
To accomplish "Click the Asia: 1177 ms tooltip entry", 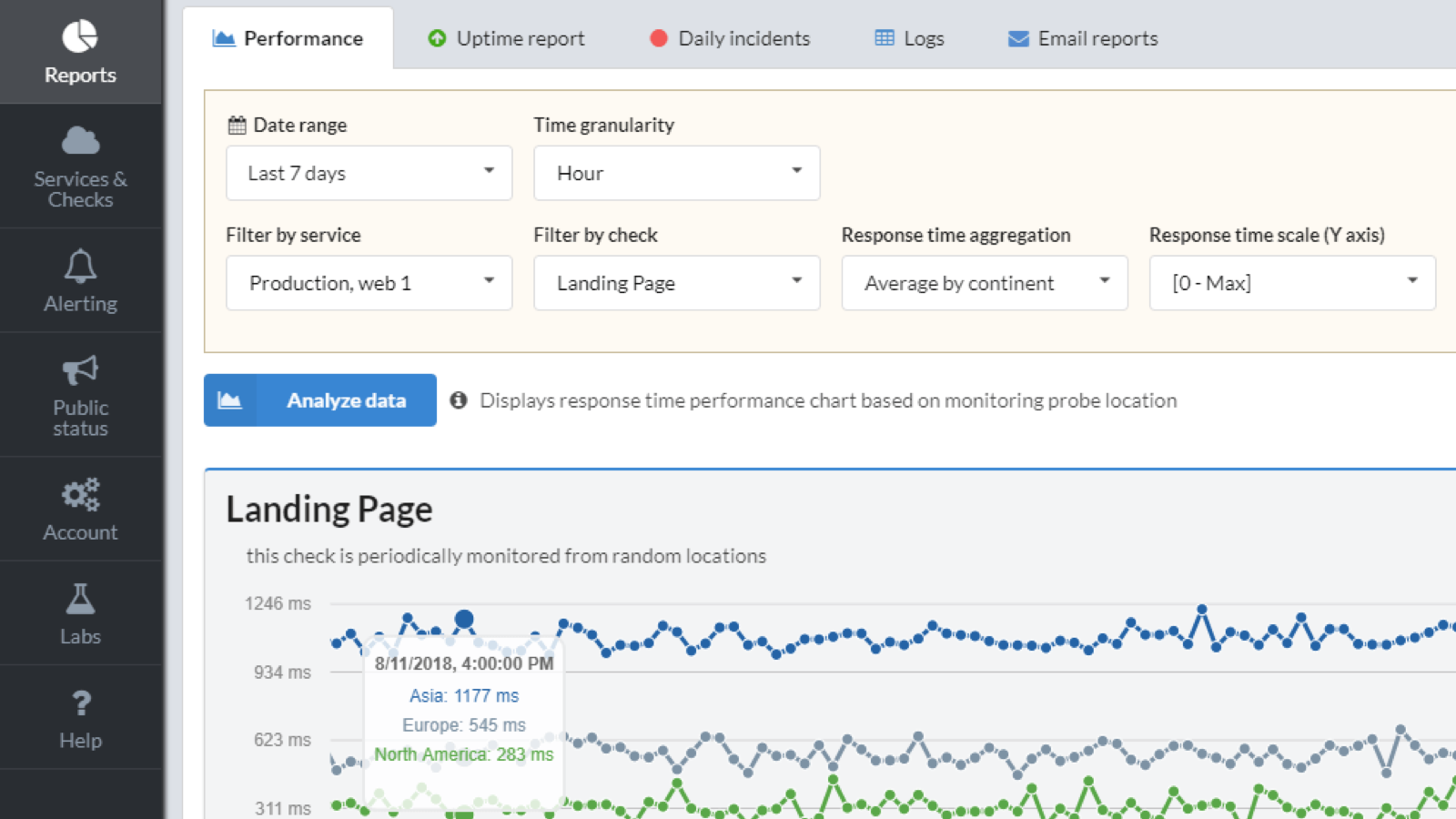I will click(x=464, y=695).
